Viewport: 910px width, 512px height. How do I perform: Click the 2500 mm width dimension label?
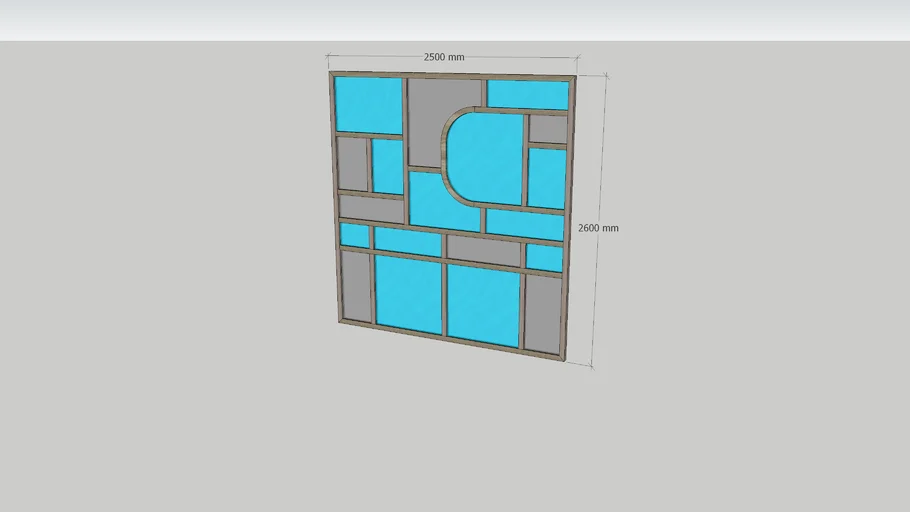[x=444, y=57]
